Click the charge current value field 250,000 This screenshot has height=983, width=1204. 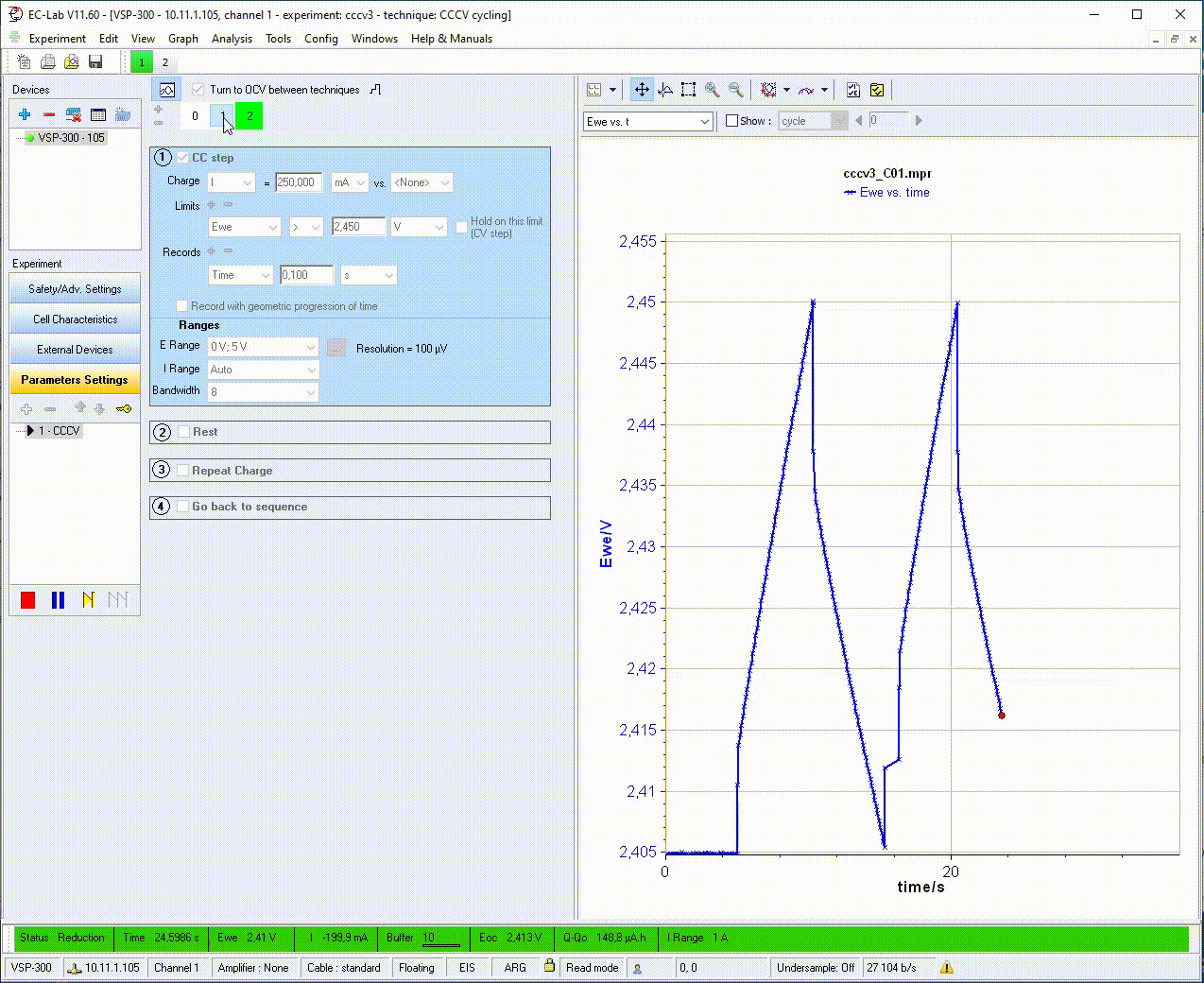click(298, 182)
